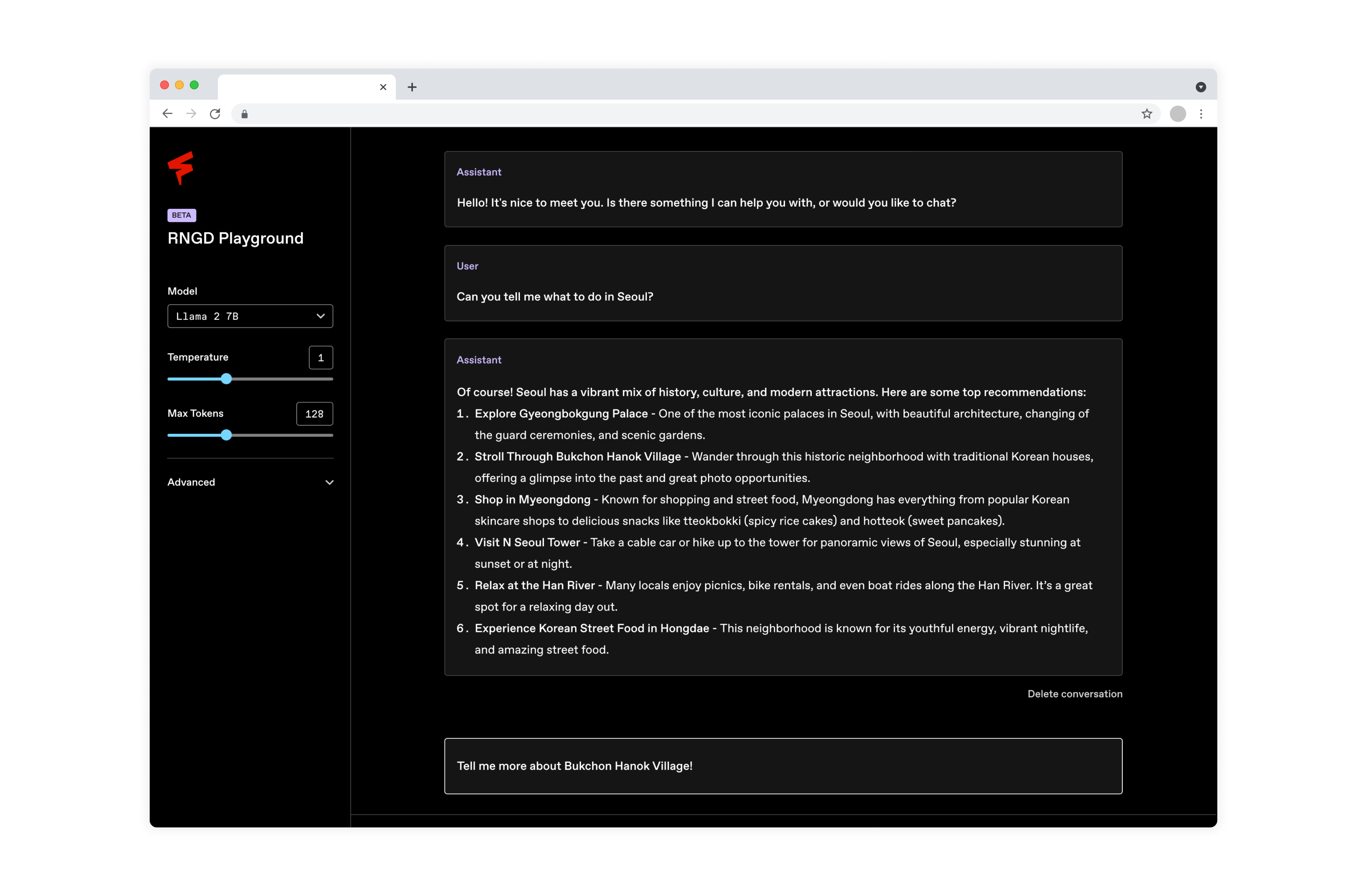
Task: Focus the message input about Bukchon Hanok
Action: (x=783, y=766)
